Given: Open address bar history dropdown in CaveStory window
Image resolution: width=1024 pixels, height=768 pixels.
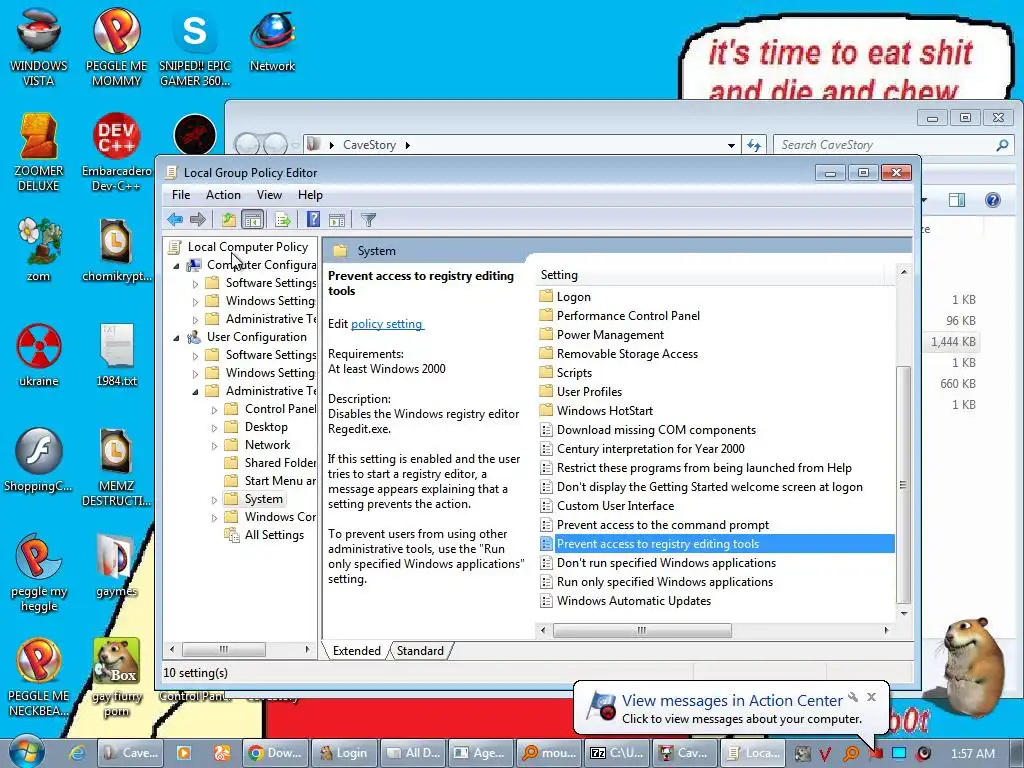Looking at the screenshot, I should (x=731, y=146).
